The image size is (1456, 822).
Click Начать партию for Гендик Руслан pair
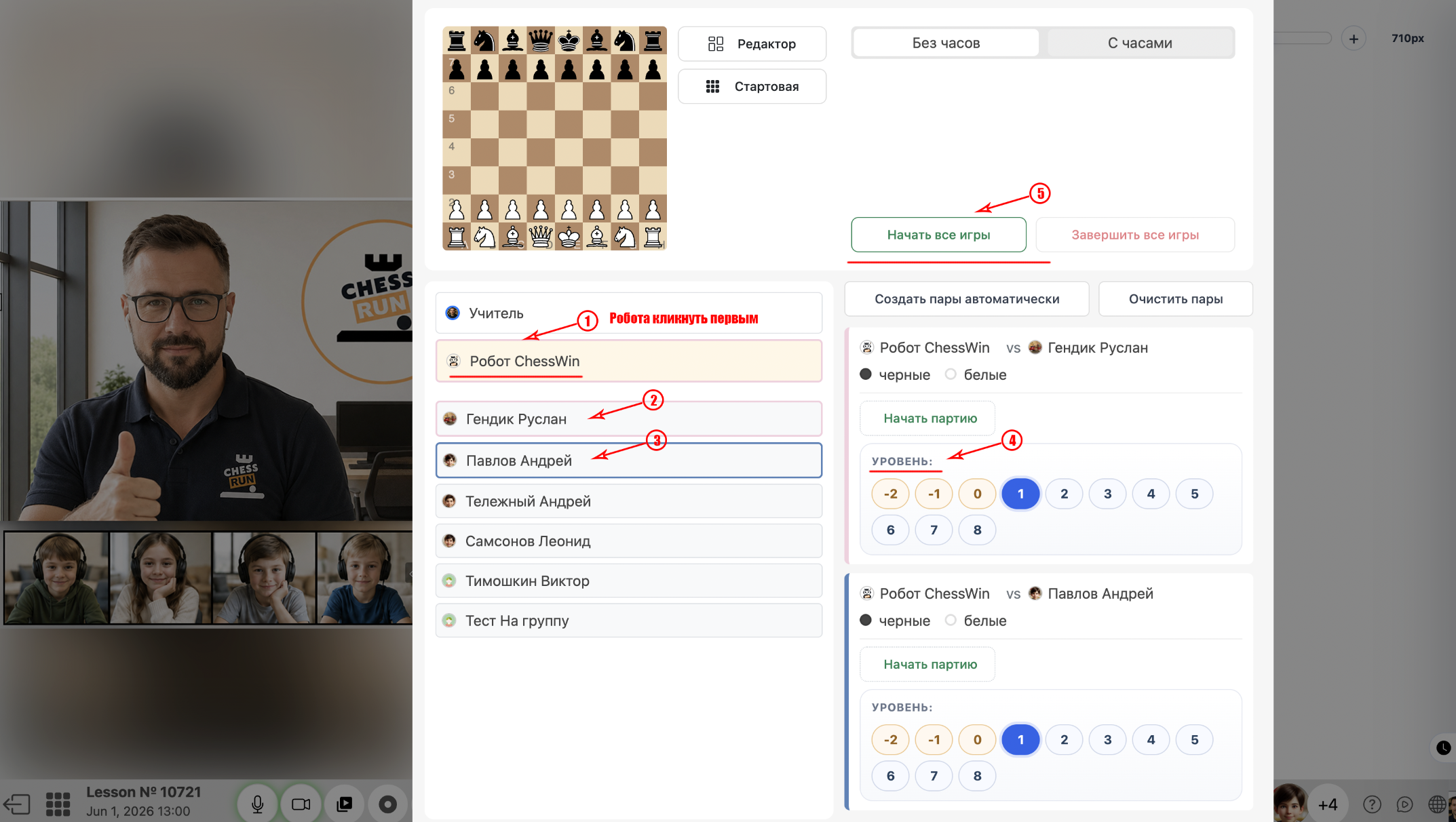[927, 418]
